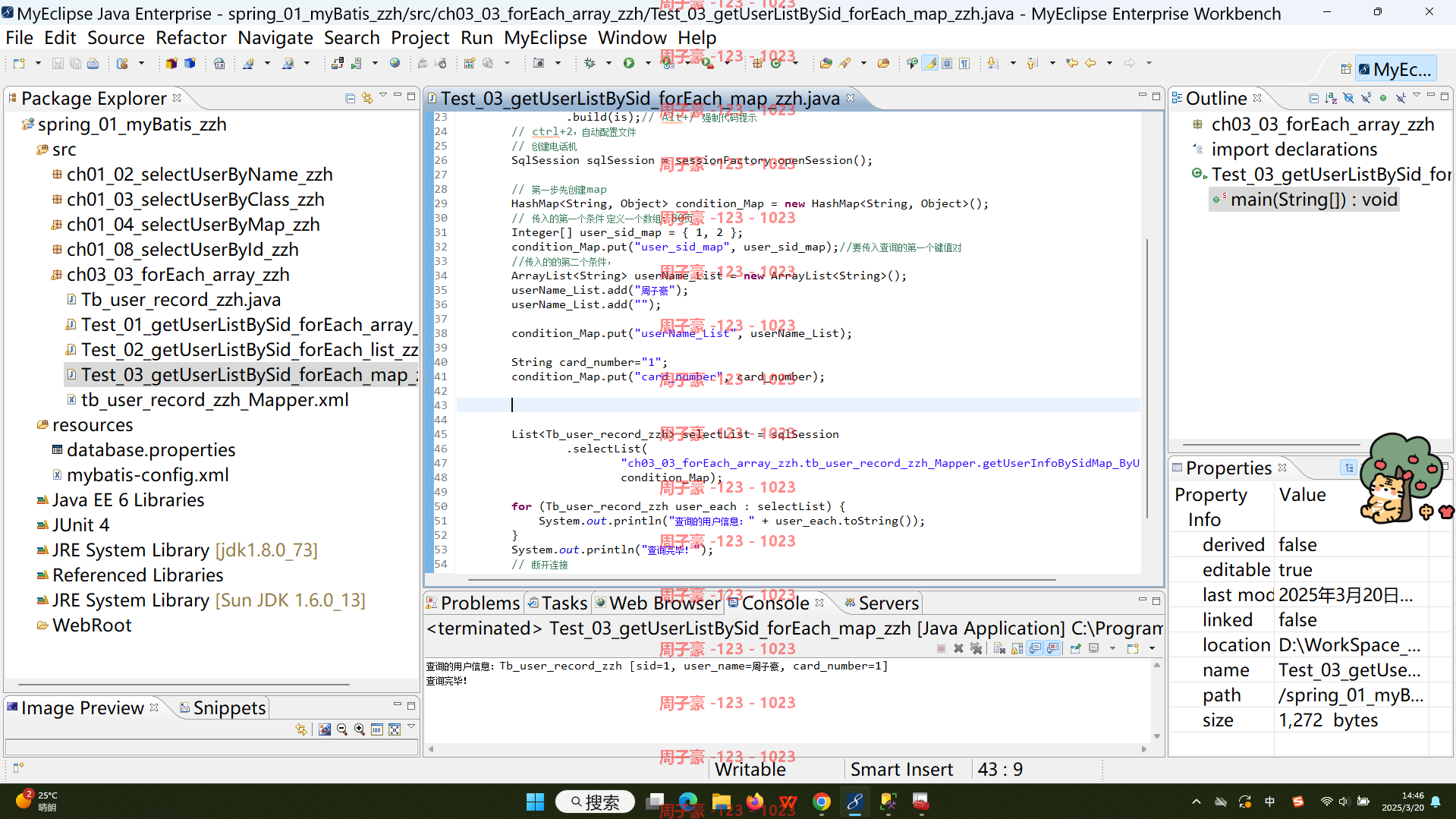Click the Windows Start button
Screen dimensions: 1456x819
pyautogui.click(x=536, y=802)
